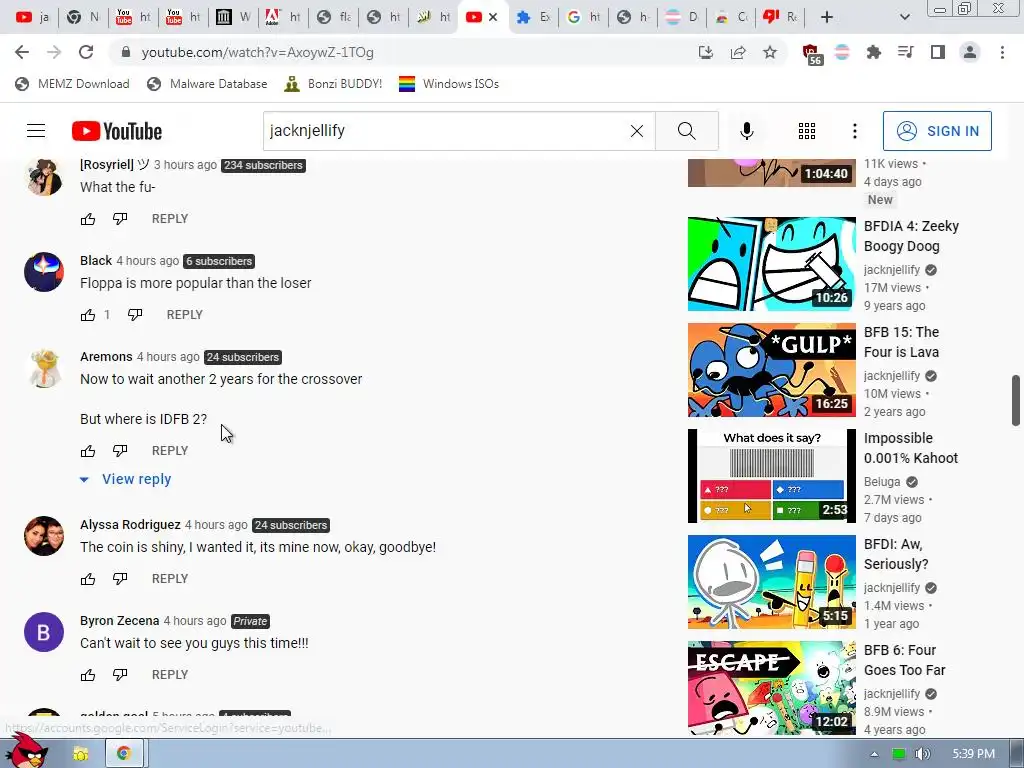1024x768 pixels.
Task: Open BFDI: Aw, Seriously? video title
Action: [896, 554]
